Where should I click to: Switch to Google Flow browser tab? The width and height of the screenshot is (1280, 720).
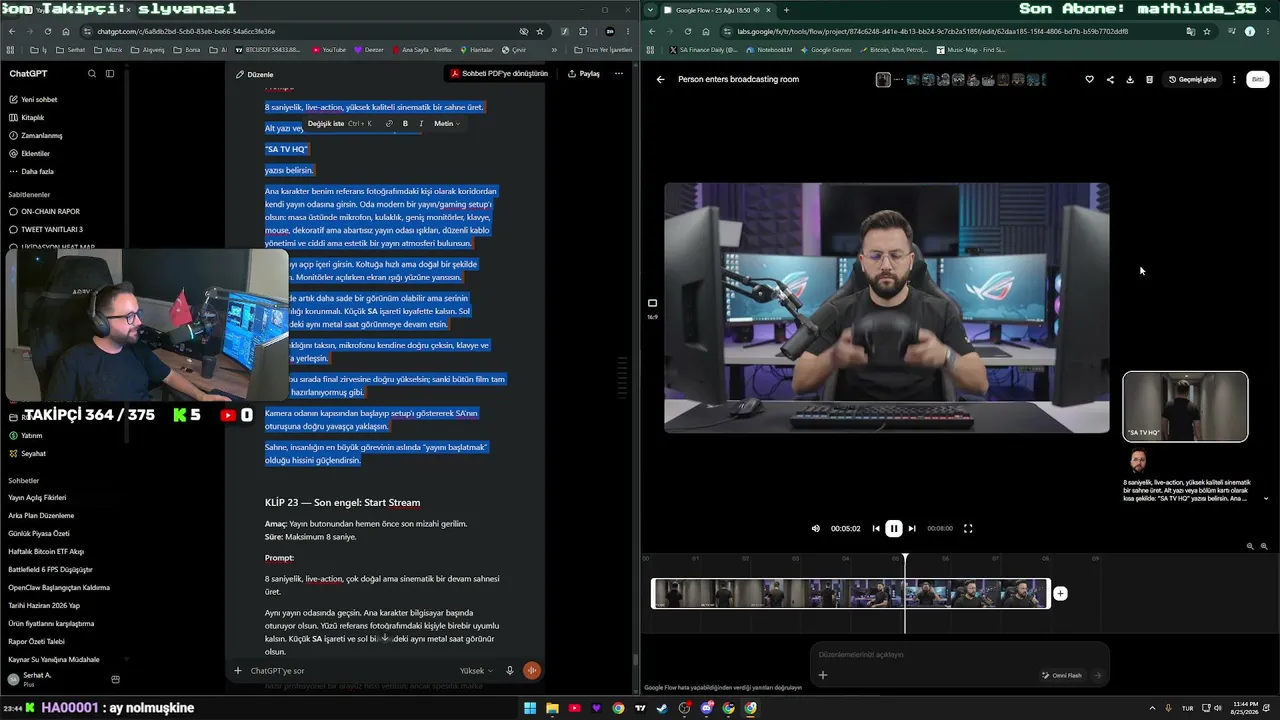click(715, 10)
